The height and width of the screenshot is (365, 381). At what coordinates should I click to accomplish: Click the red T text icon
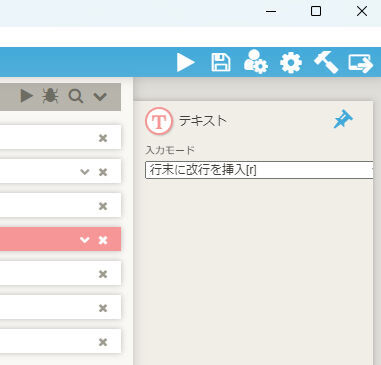pyautogui.click(x=159, y=121)
